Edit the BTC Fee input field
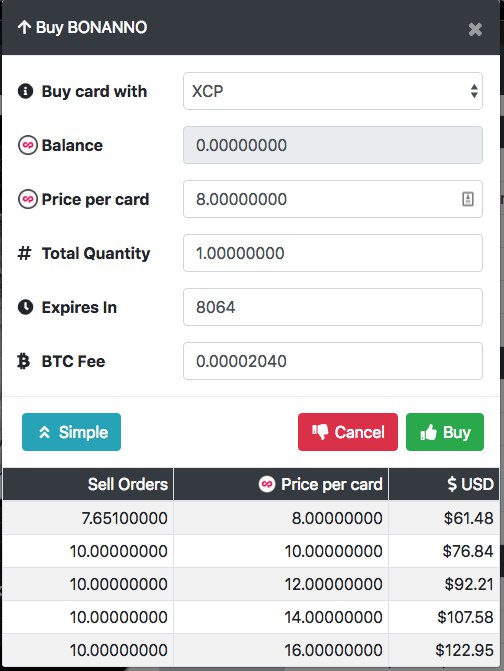 333,361
